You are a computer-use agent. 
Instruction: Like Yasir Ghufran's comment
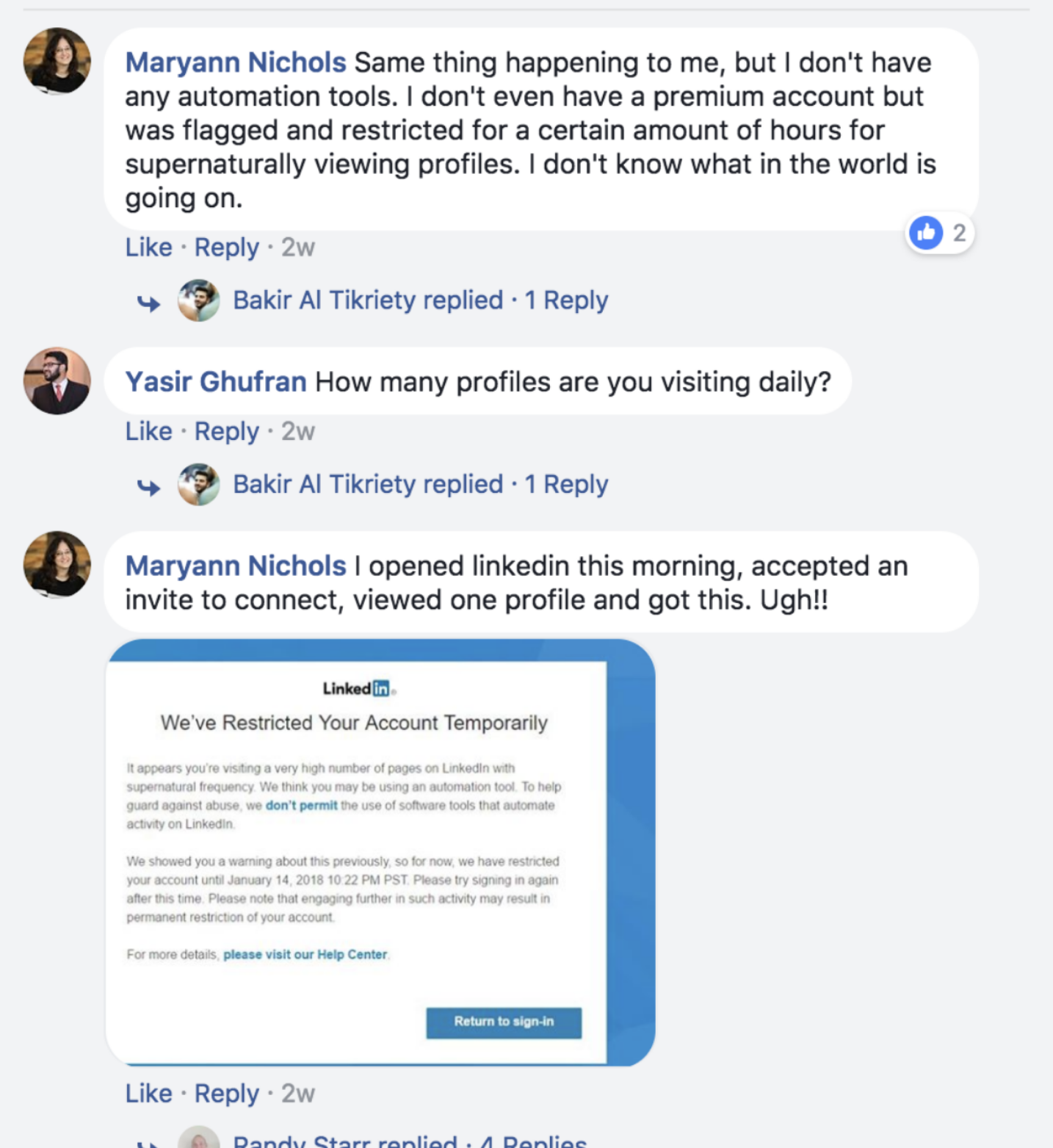pos(148,432)
